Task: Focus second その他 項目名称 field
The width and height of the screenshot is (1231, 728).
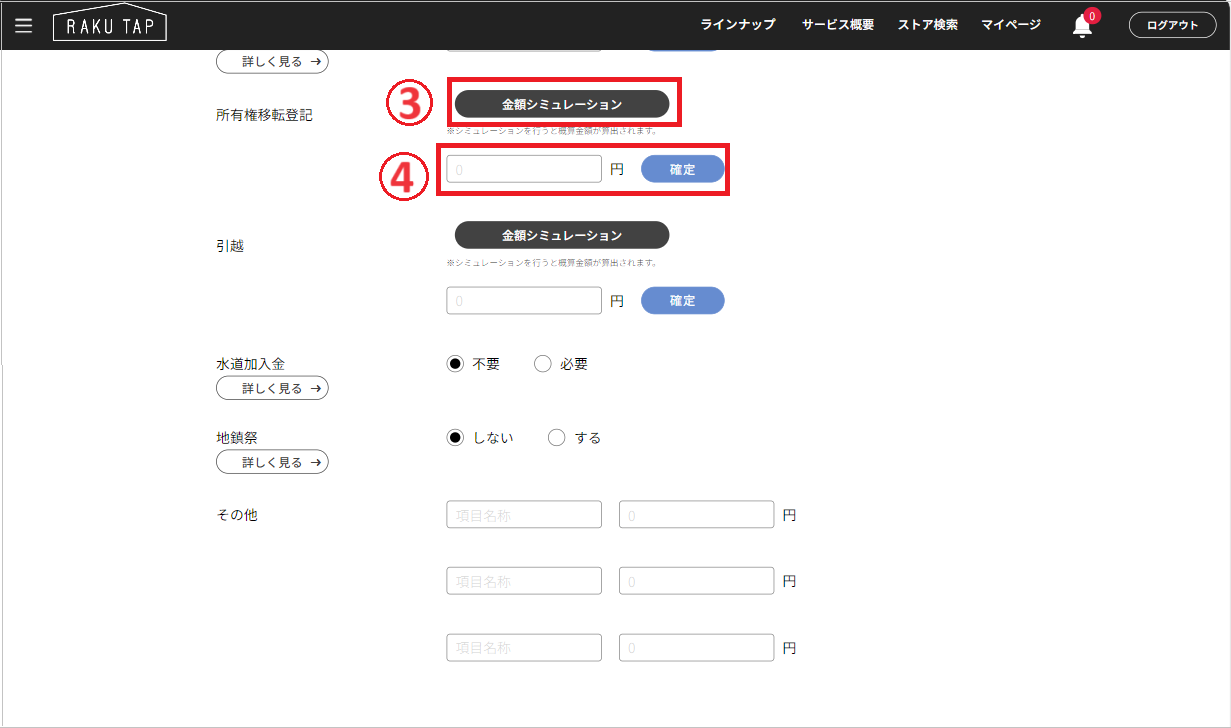Action: coord(524,581)
